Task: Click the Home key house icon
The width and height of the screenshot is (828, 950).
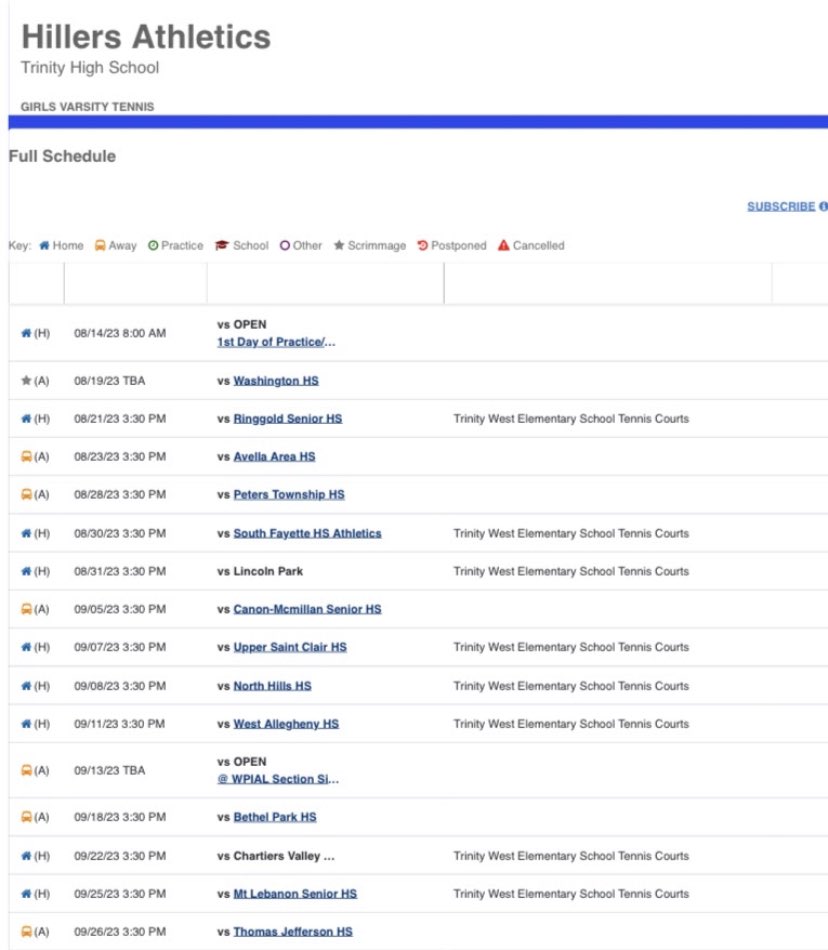Action: 44,245
